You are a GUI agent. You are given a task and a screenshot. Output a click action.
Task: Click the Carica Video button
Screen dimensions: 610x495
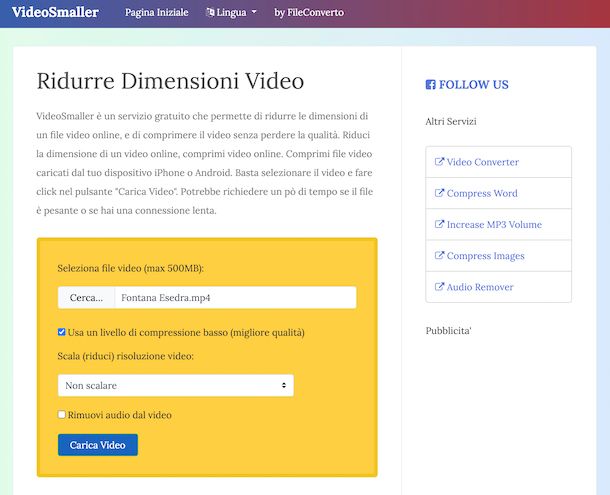(98, 445)
